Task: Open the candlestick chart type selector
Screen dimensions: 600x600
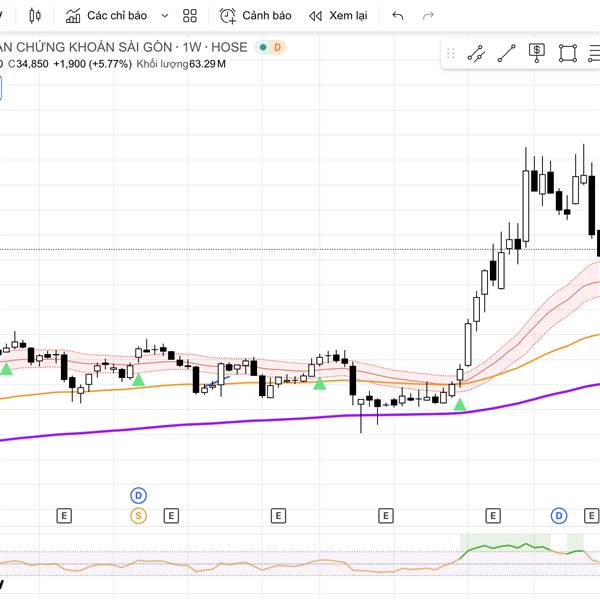Action: (x=36, y=16)
